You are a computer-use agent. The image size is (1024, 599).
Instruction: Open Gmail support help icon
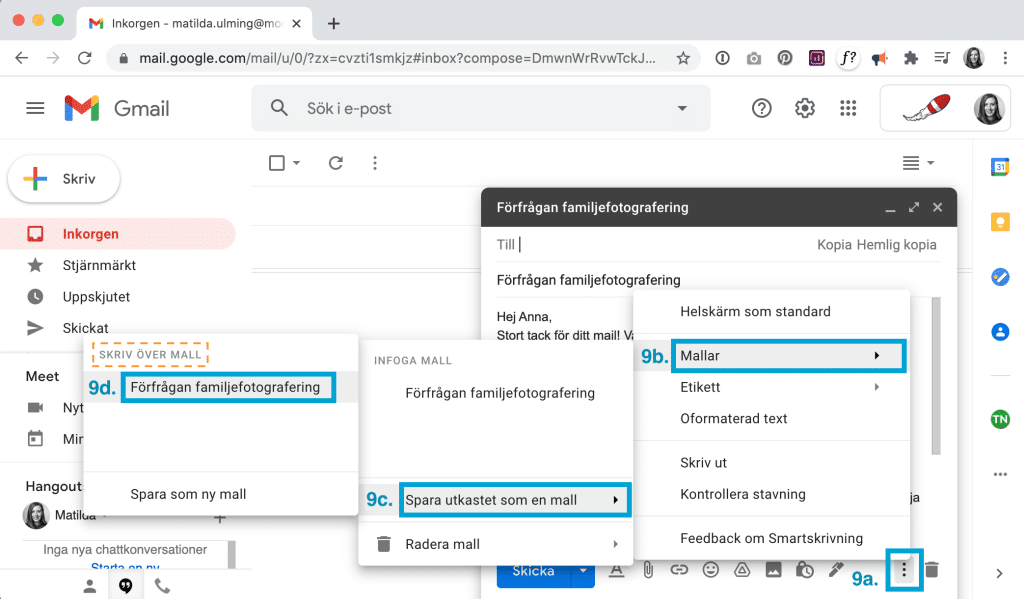click(762, 108)
